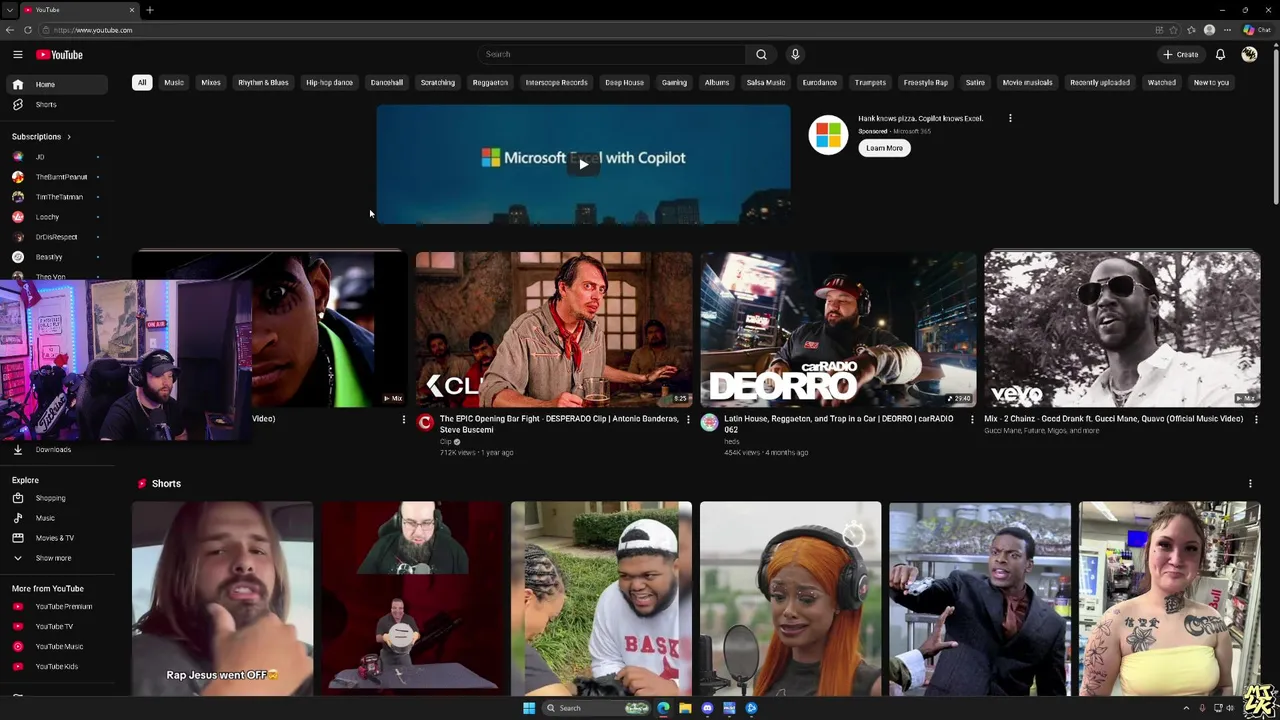This screenshot has width=1280, height=720.
Task: Select the All filter chip
Action: click(142, 82)
